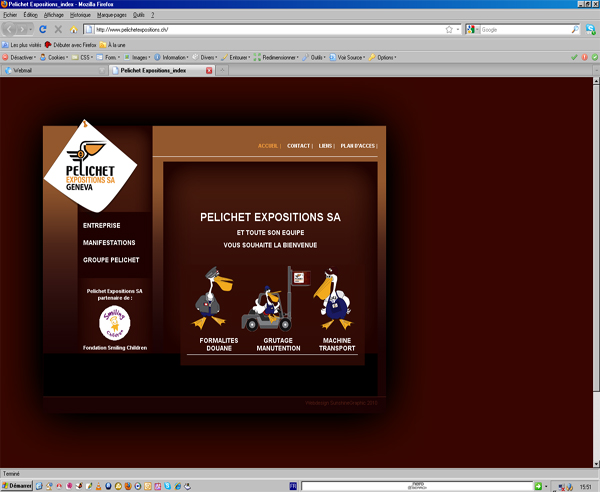600x492 pixels.
Task: Click the CONTACT navigation link
Action: pos(298,146)
